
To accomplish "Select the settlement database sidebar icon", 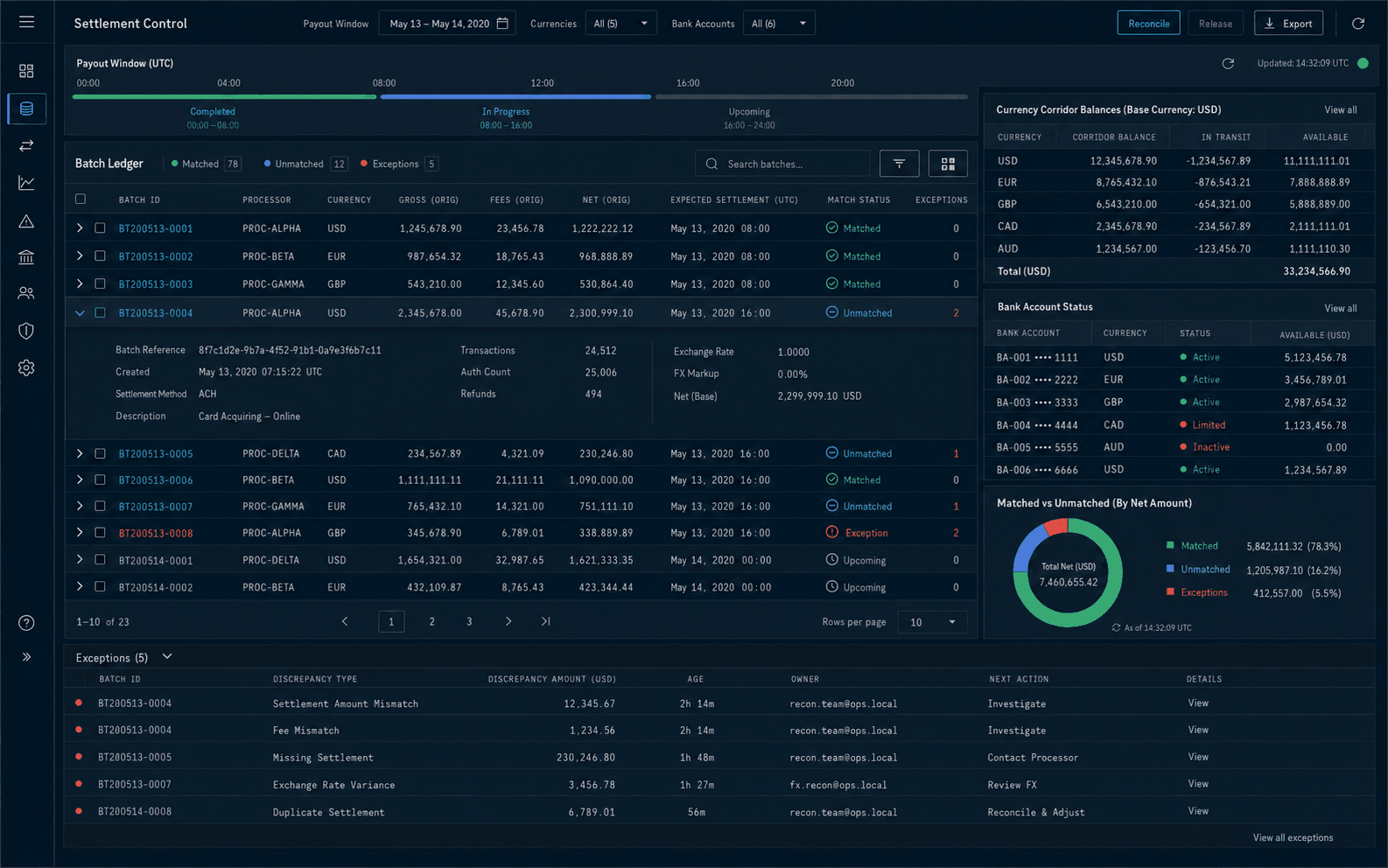I will tap(26, 108).
